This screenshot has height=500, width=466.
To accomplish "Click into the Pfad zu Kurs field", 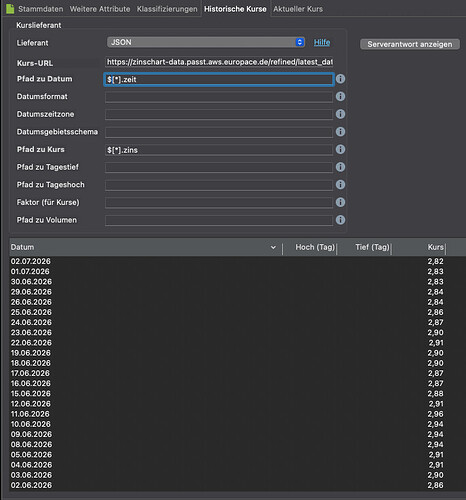I will click(x=219, y=150).
